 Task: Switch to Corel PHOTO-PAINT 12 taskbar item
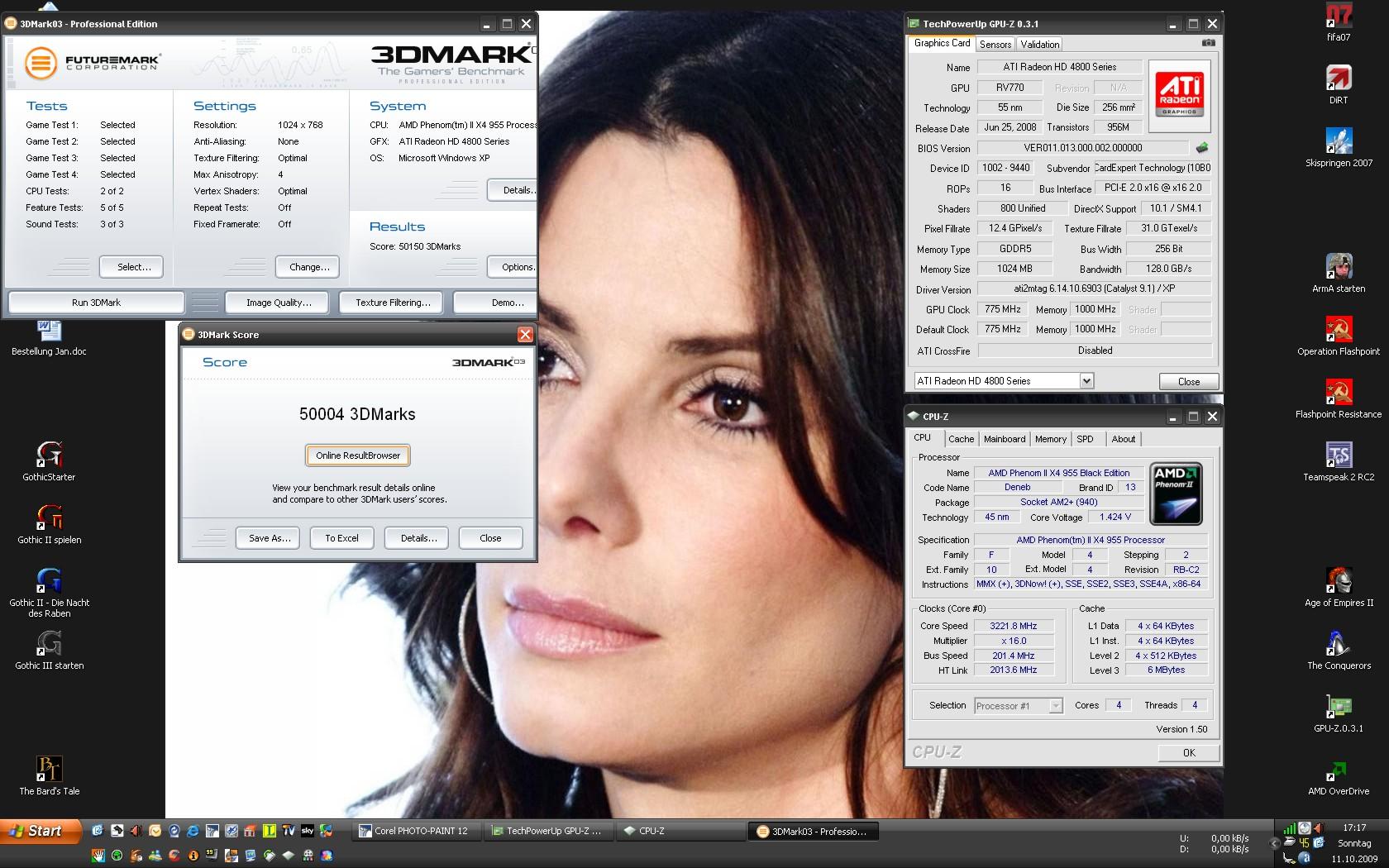click(x=416, y=832)
